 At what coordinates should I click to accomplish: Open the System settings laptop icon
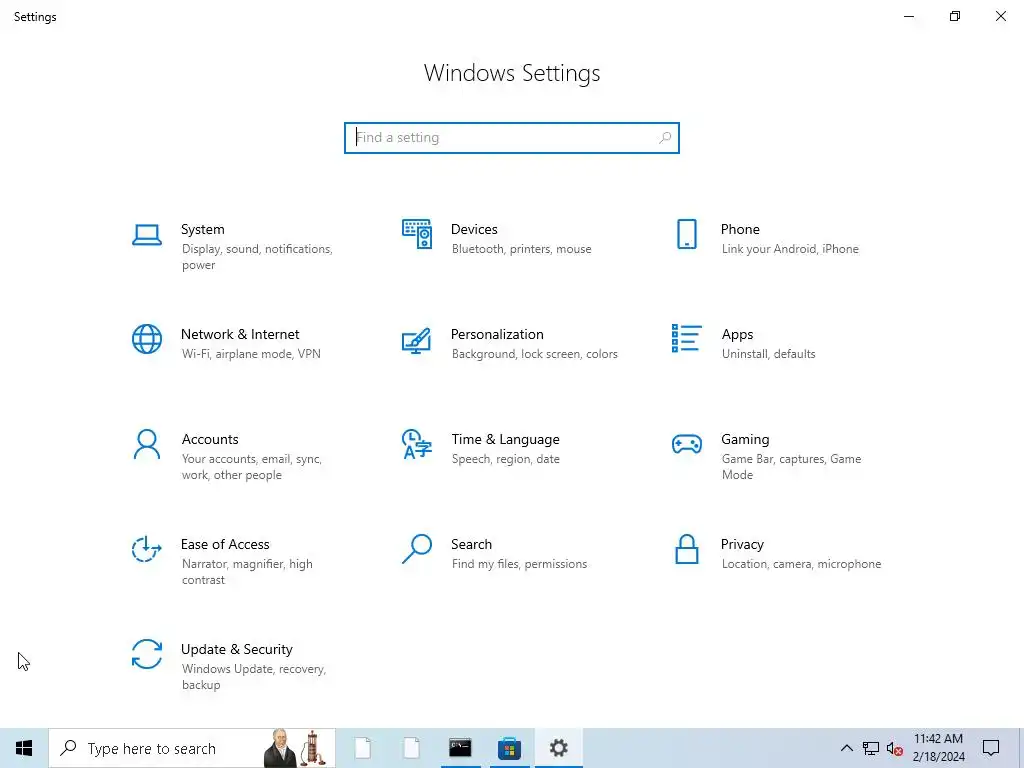(147, 235)
